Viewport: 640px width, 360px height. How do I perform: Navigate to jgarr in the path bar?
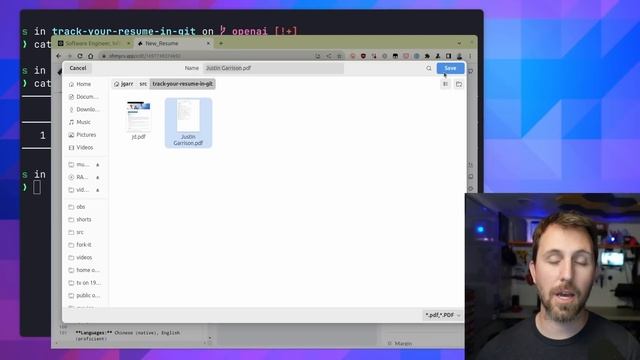[x=124, y=84]
